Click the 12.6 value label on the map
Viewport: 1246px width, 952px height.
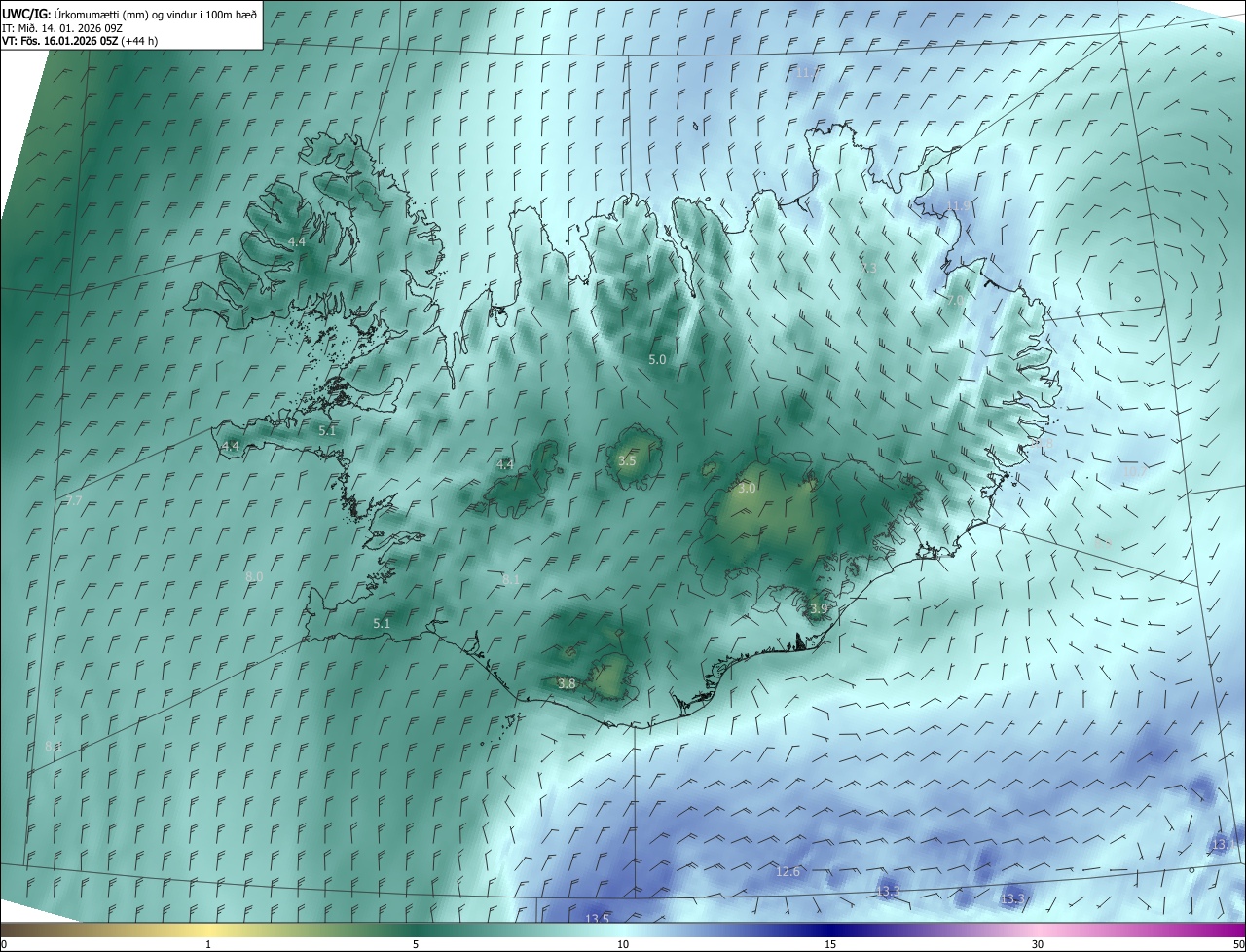coord(788,871)
